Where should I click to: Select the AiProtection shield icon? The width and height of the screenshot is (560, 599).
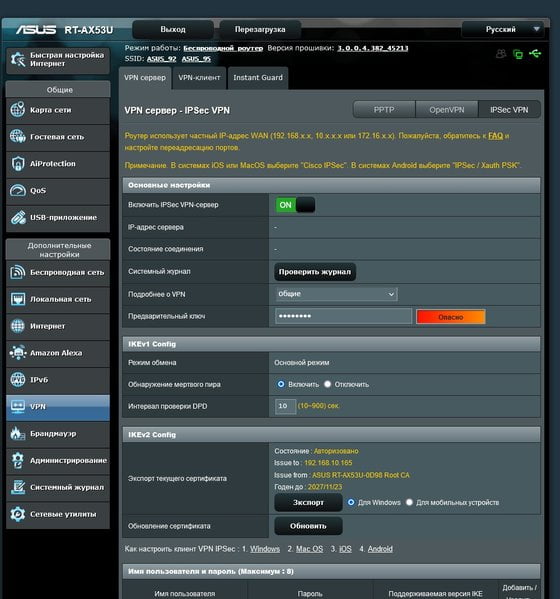[x=18, y=164]
